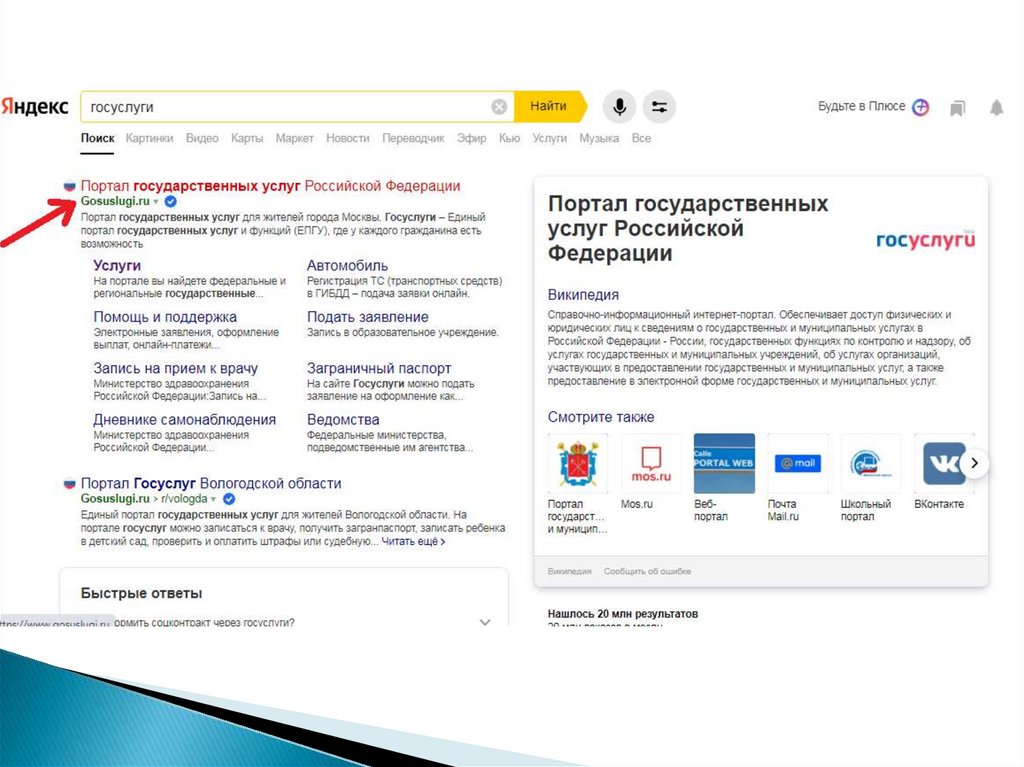The height and width of the screenshot is (767, 1024).
Task: Open the Помощь и поддержка sitelink
Action: point(165,317)
